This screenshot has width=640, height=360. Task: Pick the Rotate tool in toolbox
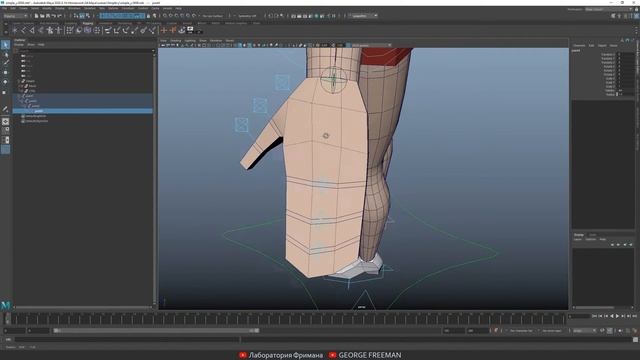5,82
